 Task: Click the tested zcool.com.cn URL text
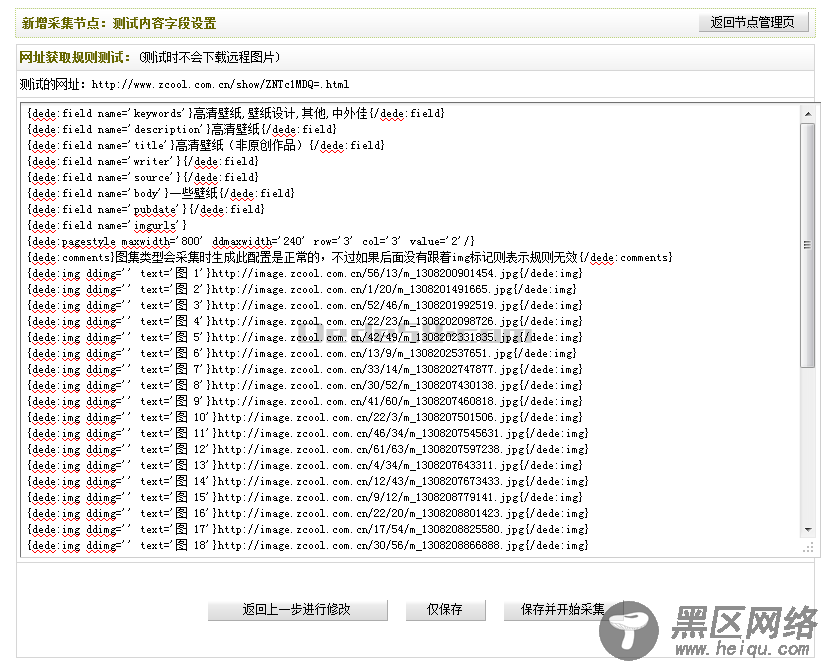pos(220,84)
